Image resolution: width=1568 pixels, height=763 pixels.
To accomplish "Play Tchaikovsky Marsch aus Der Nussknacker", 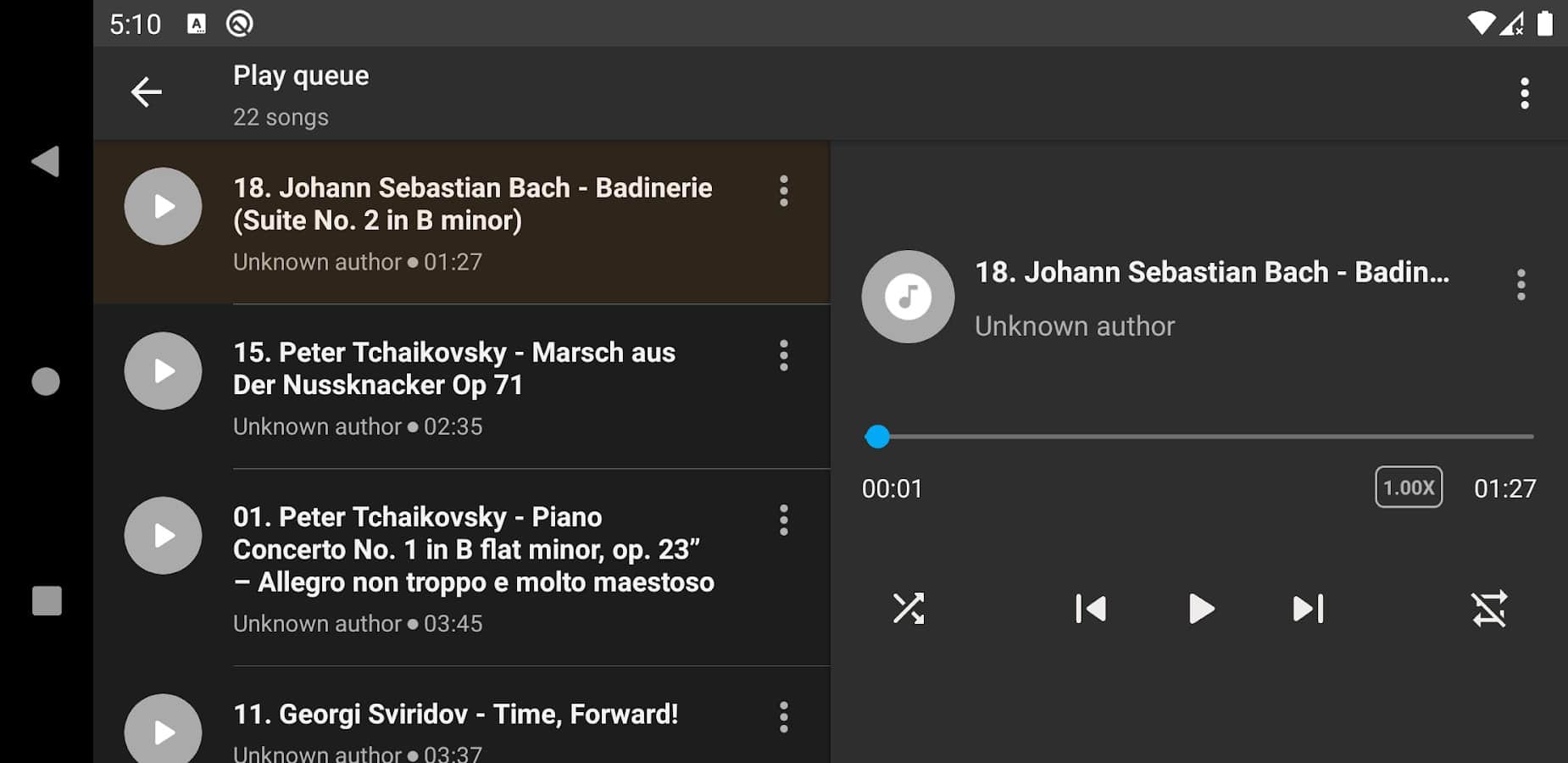I will [163, 370].
